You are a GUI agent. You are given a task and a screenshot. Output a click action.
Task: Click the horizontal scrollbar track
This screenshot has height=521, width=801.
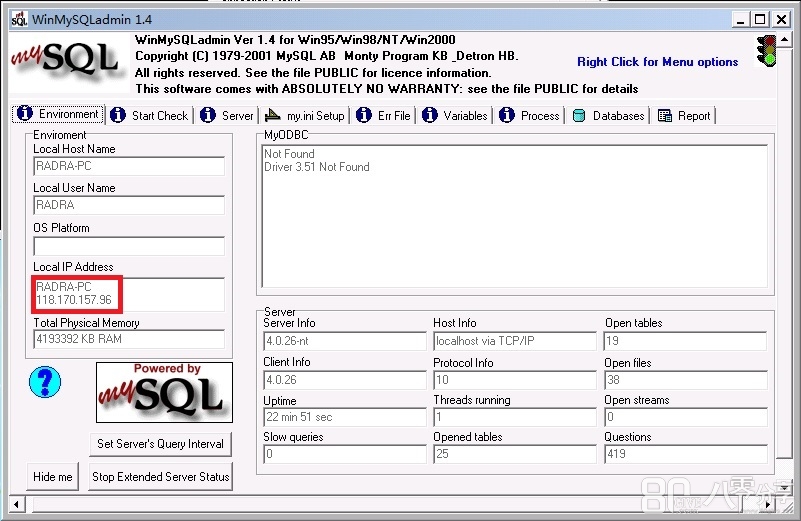393,504
